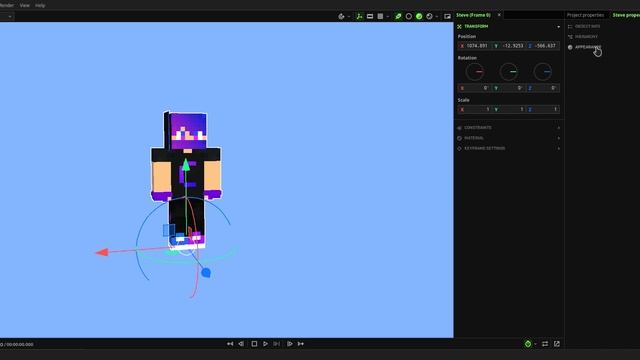Viewport: 640px width, 360px height.
Task: Step to previous frame button
Action: [241, 344]
